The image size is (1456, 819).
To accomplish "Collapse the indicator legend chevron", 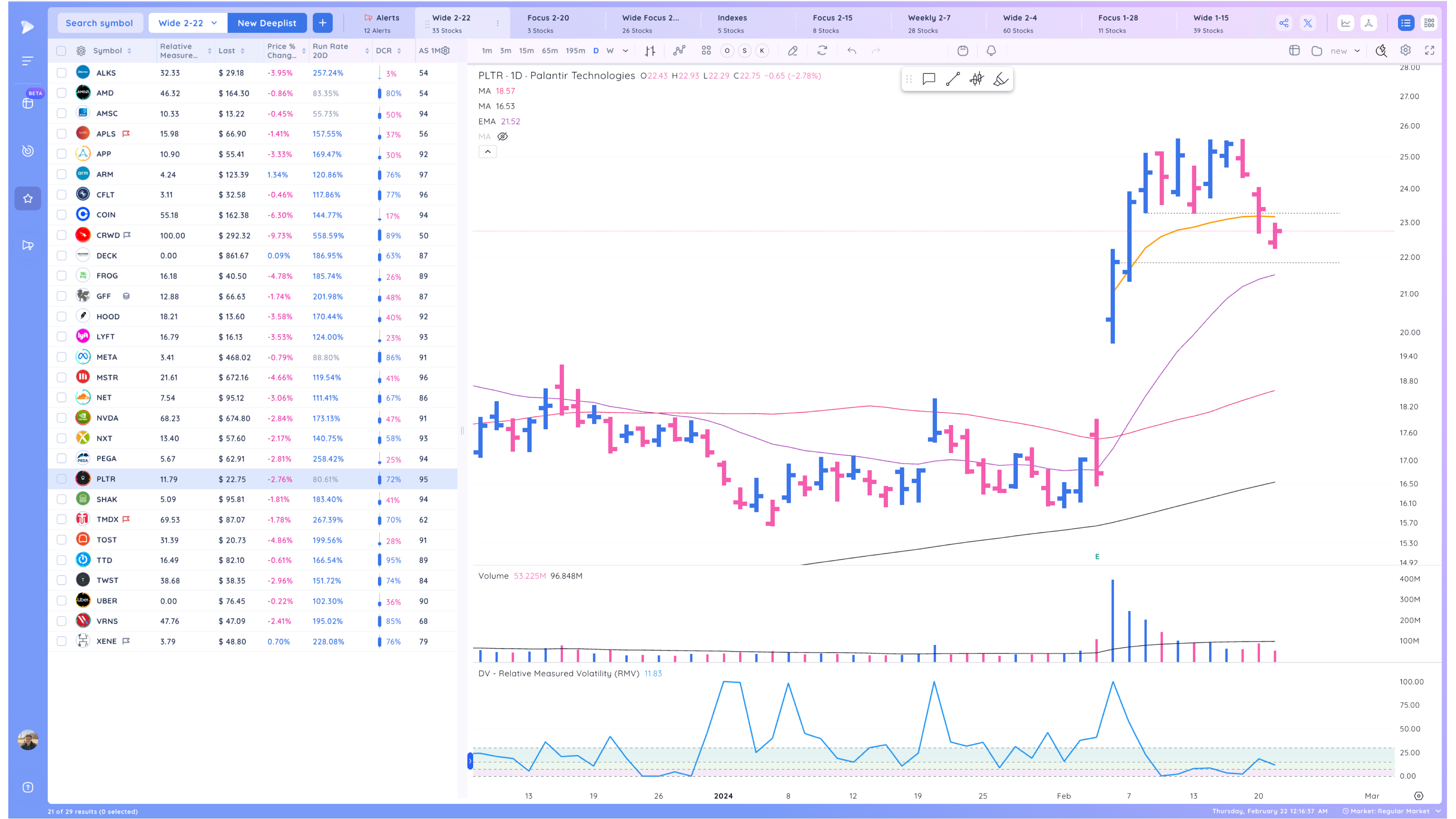I will [487, 151].
